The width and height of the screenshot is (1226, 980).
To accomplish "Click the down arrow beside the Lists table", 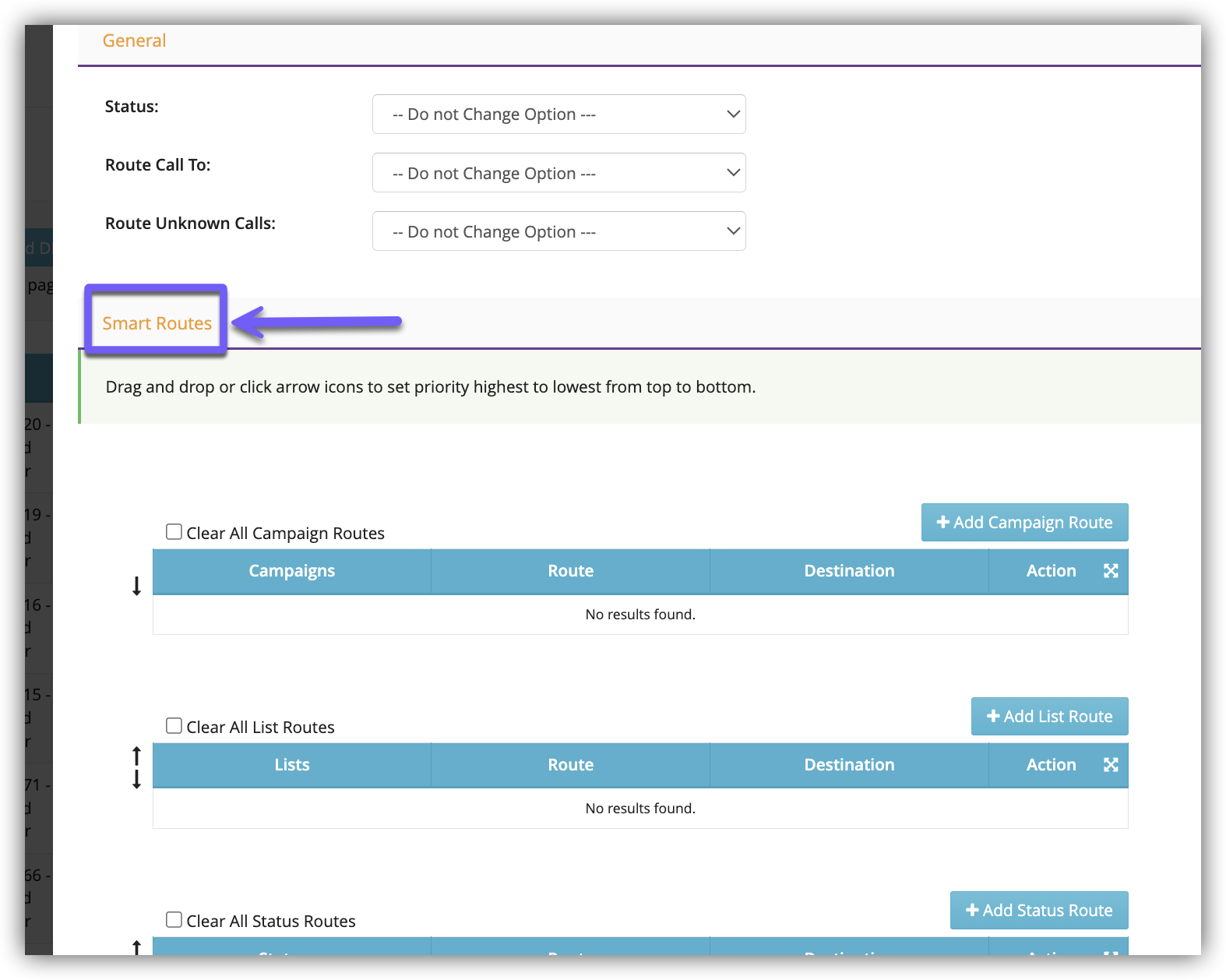I will (x=136, y=779).
